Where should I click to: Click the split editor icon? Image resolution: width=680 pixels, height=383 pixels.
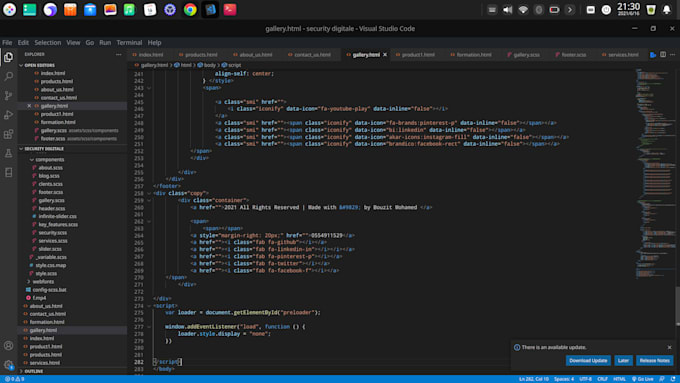click(x=663, y=55)
